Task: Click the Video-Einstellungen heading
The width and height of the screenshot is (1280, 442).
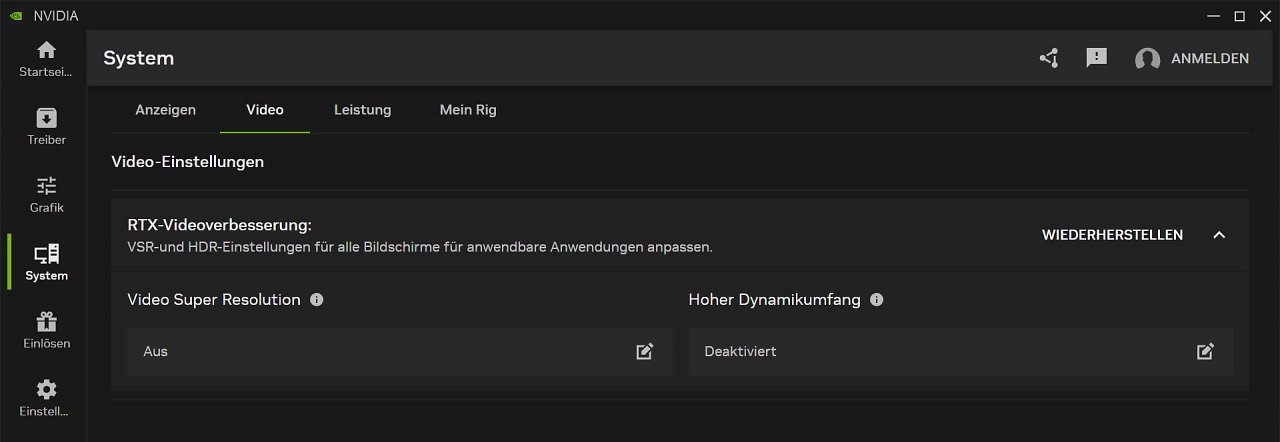Action: click(188, 161)
